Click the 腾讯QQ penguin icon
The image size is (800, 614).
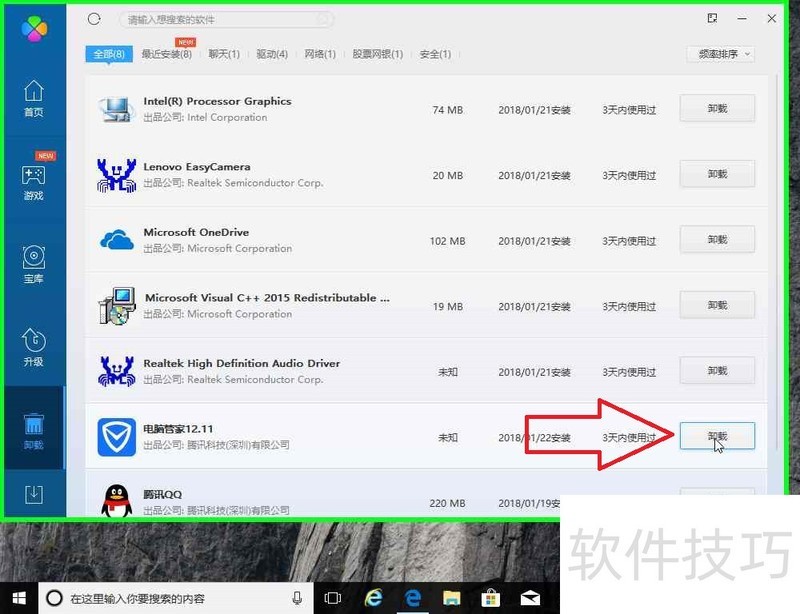117,500
